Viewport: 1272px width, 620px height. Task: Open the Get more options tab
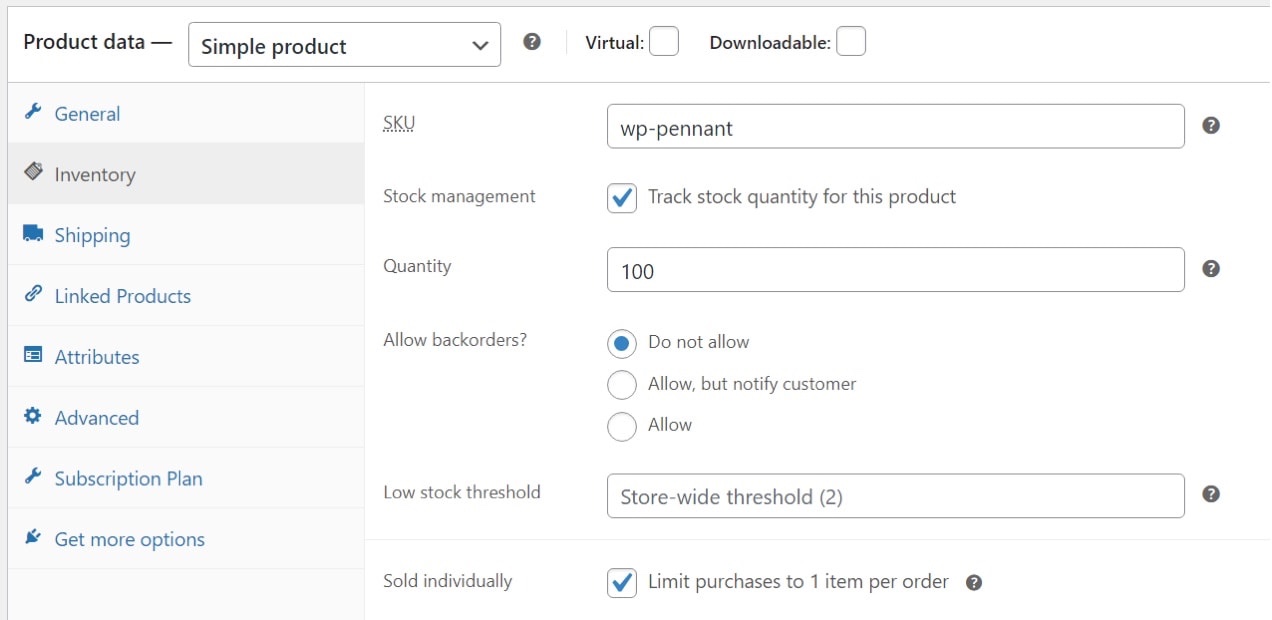click(x=186, y=540)
